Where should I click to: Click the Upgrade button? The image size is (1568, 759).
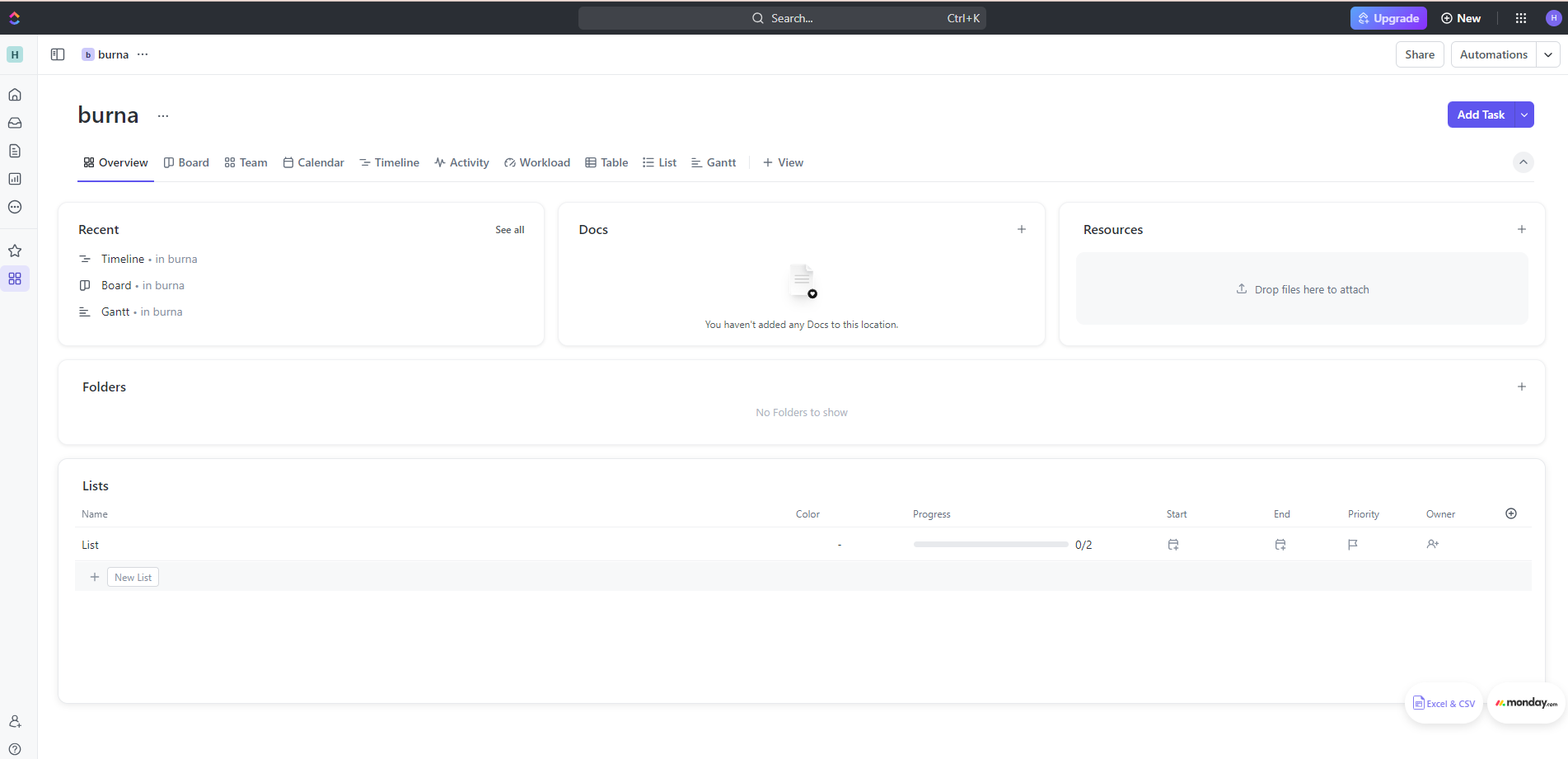click(x=1388, y=18)
